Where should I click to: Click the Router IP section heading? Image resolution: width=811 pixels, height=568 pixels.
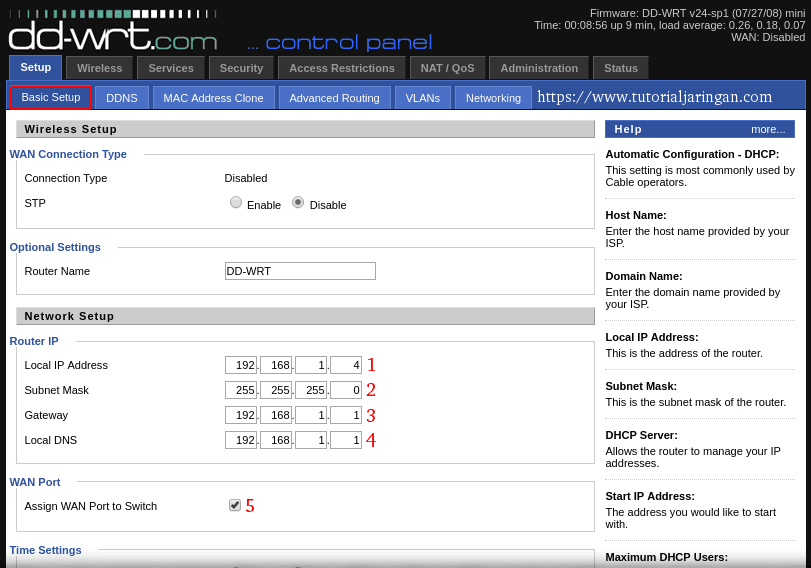34,341
